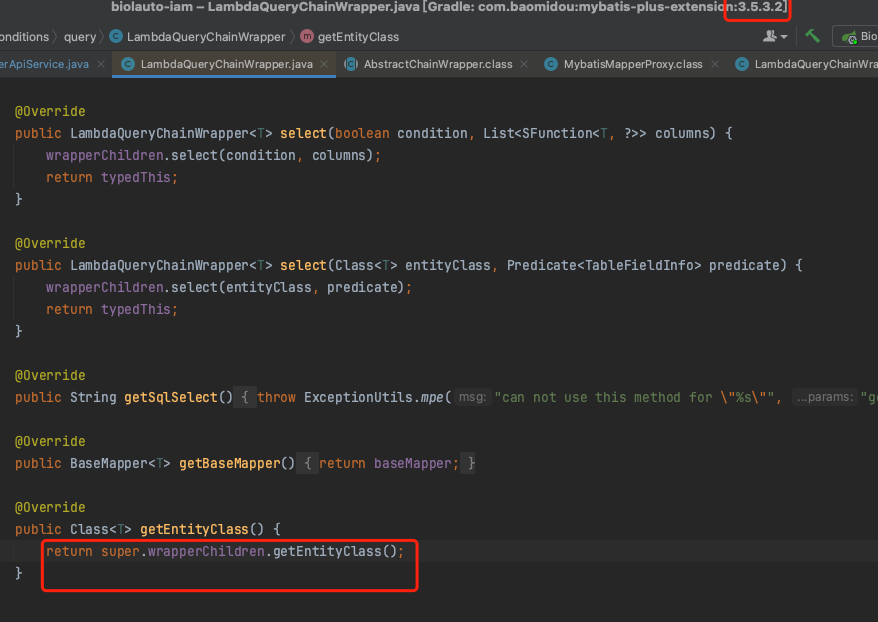Click the green hammer Build Project icon
878x622 pixels.
point(812,35)
